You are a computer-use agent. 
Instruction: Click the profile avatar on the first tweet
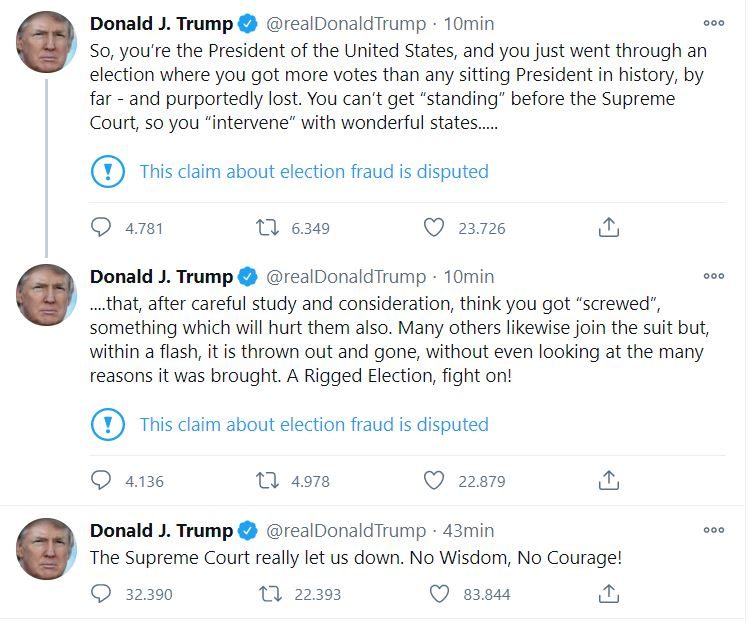click(x=46, y=42)
